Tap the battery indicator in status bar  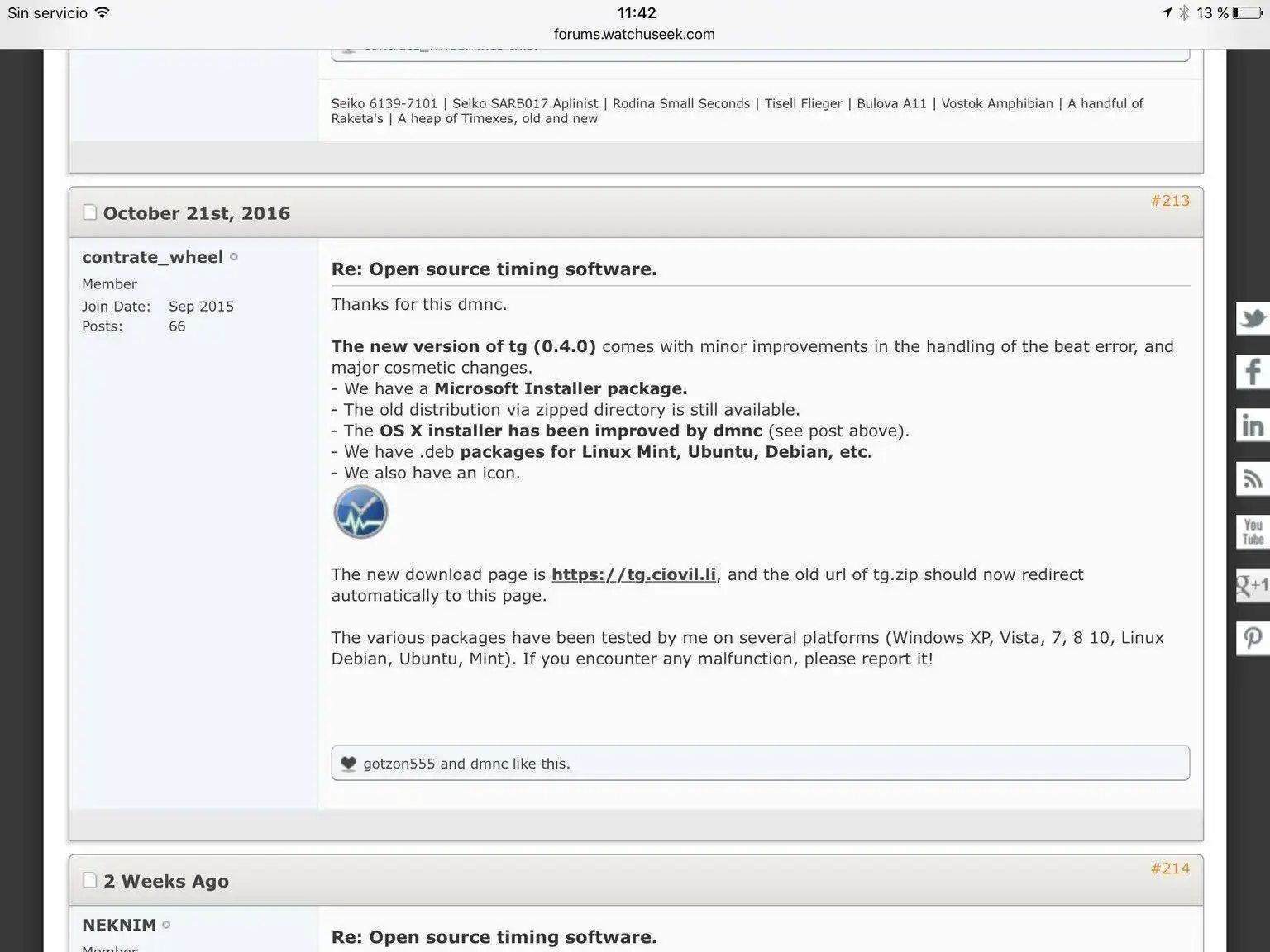pos(1247,12)
